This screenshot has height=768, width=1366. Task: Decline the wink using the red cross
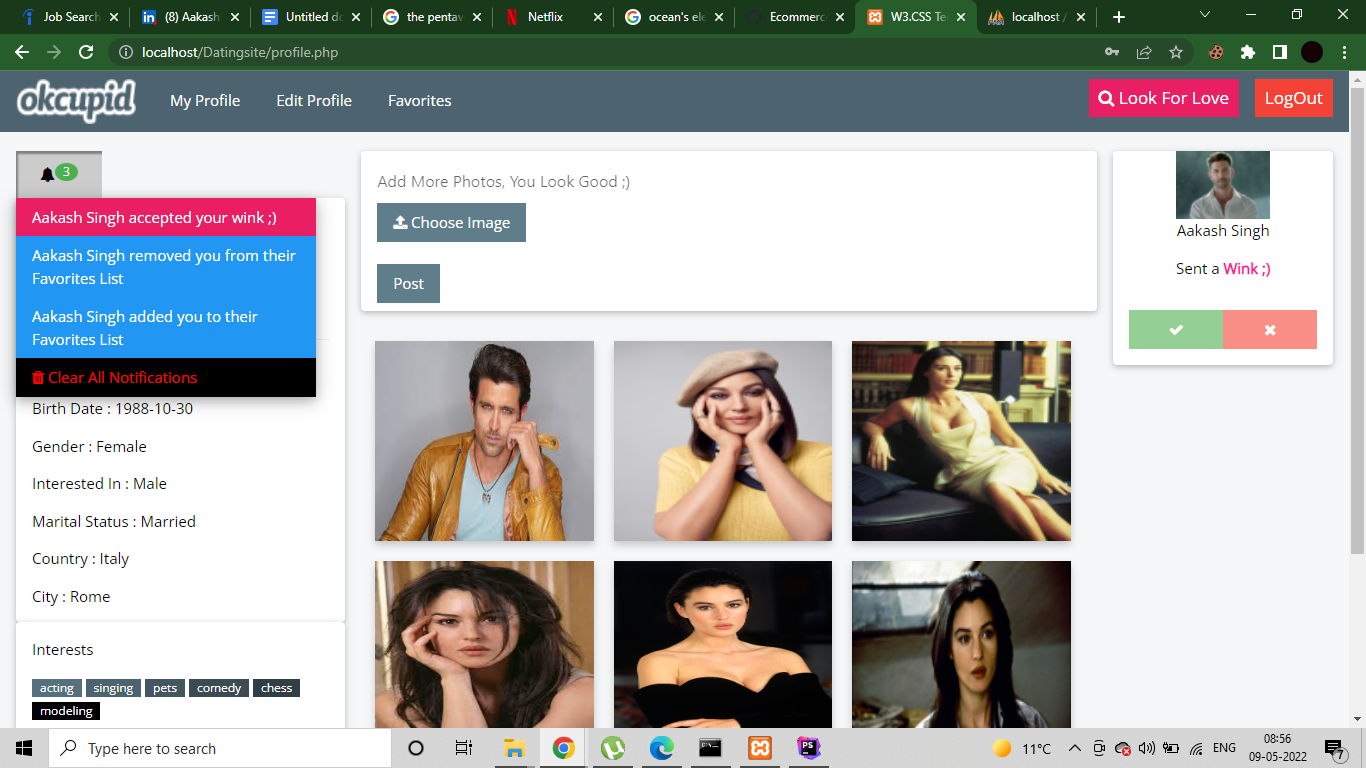tap(1270, 329)
